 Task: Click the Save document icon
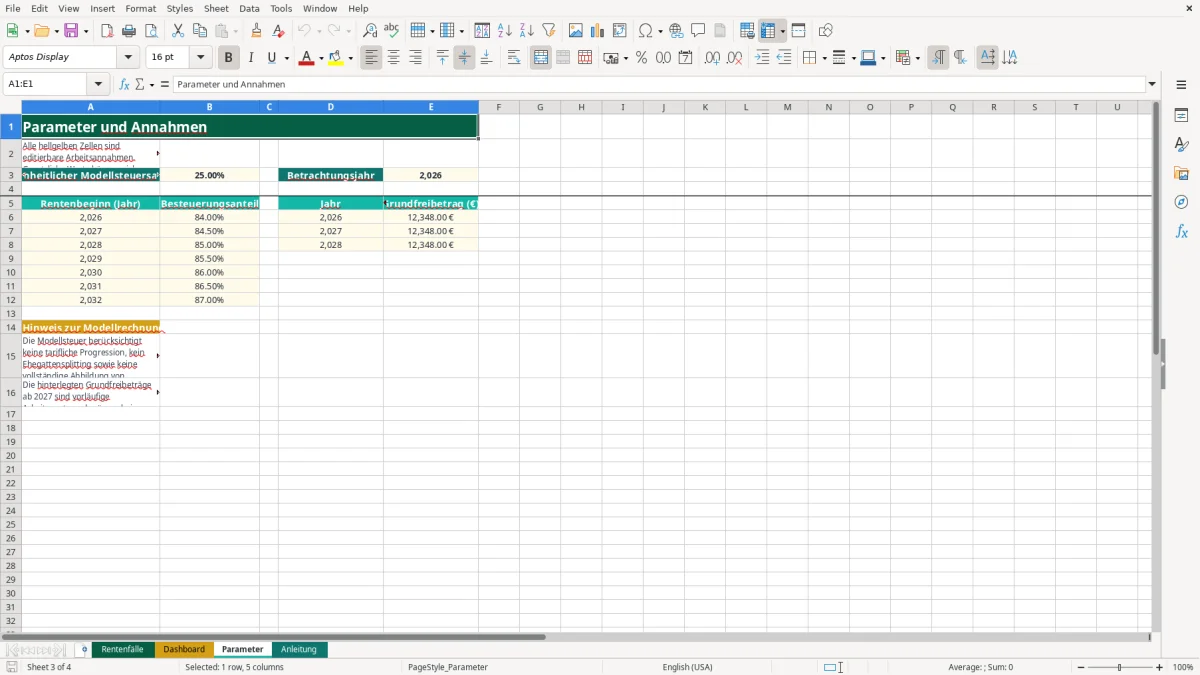point(71,31)
